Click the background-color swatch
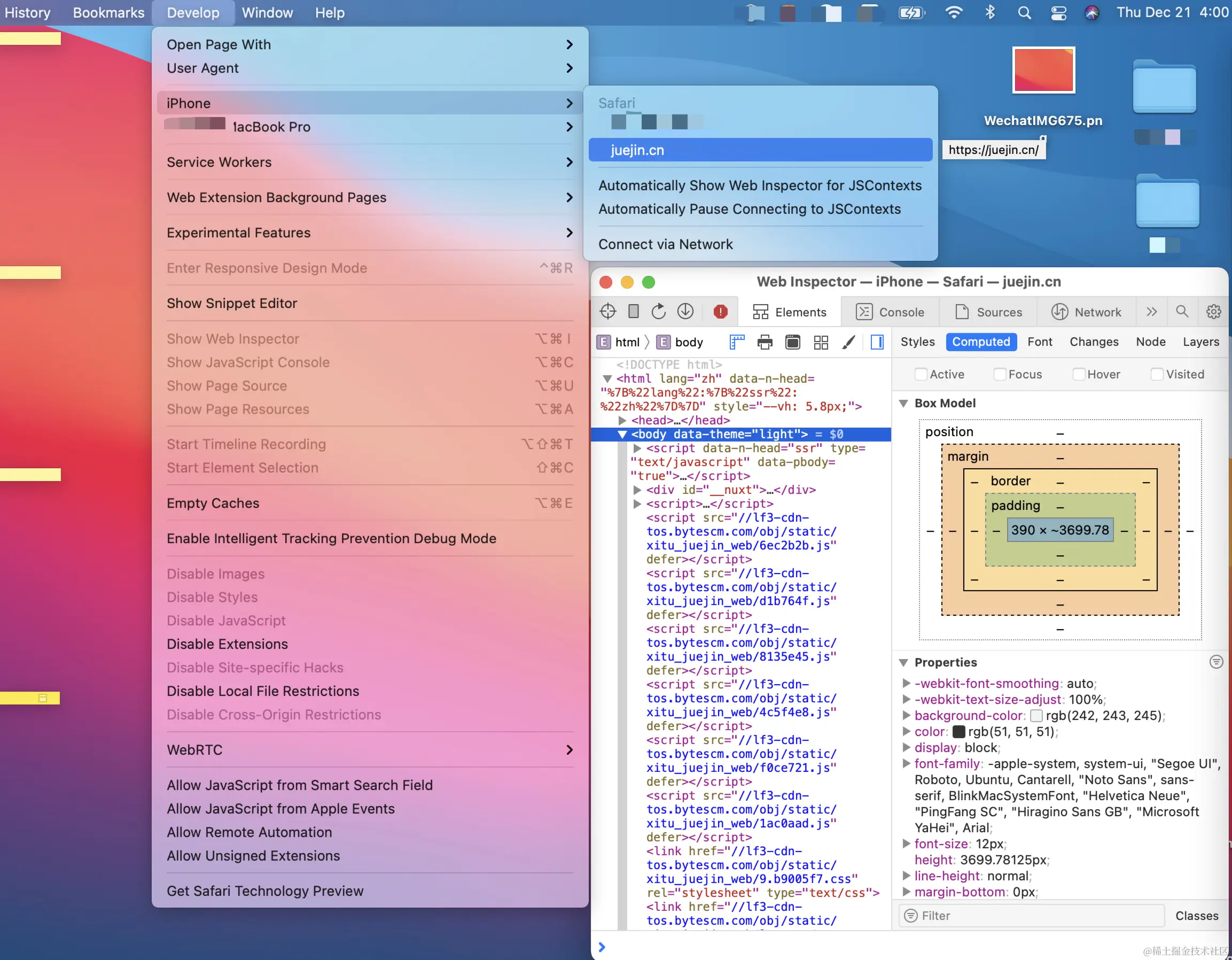Viewport: 1232px width, 960px height. tap(1036, 716)
